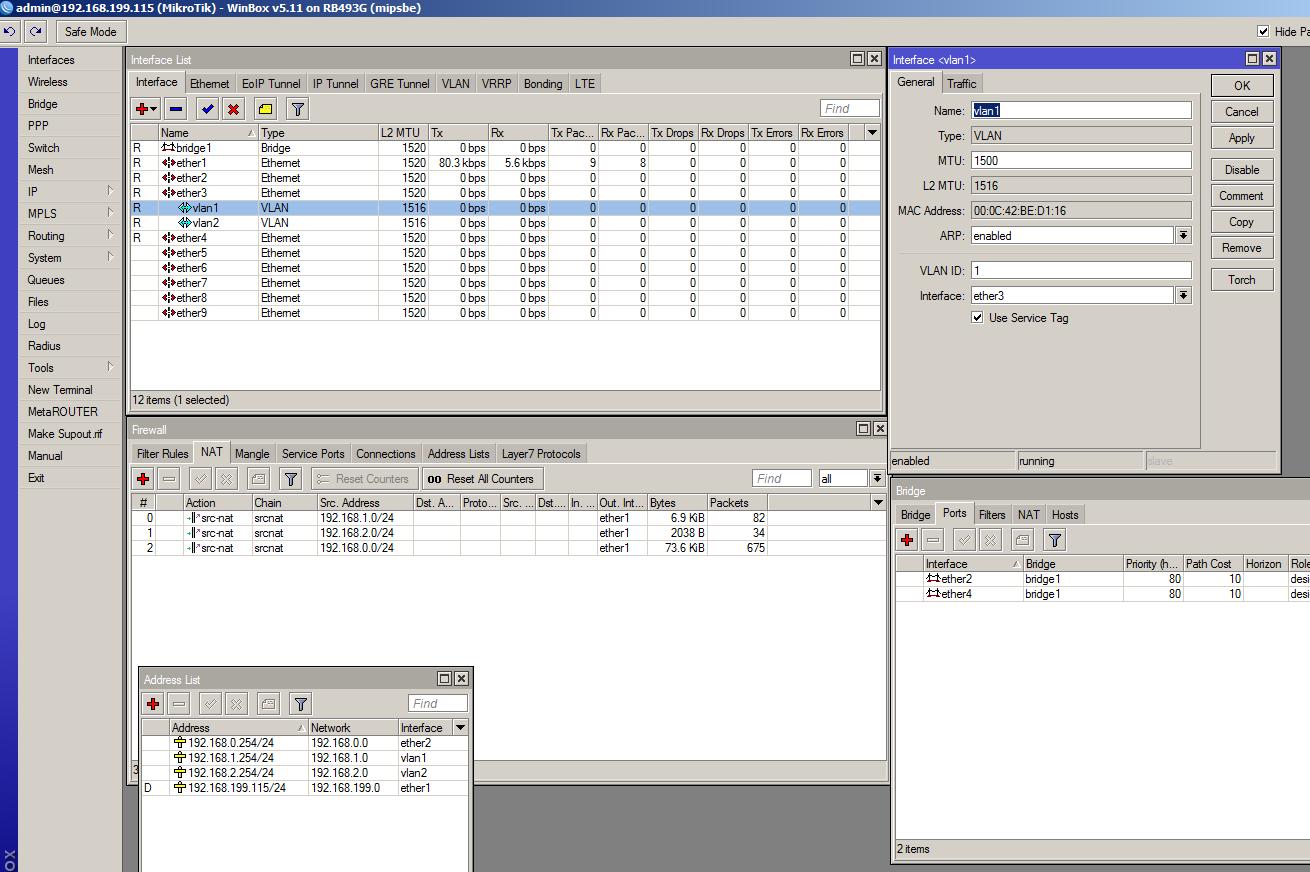Image resolution: width=1310 pixels, height=872 pixels.
Task: Open the 'all' chain filter dropdown in Firewall
Action: pyautogui.click(x=876, y=479)
